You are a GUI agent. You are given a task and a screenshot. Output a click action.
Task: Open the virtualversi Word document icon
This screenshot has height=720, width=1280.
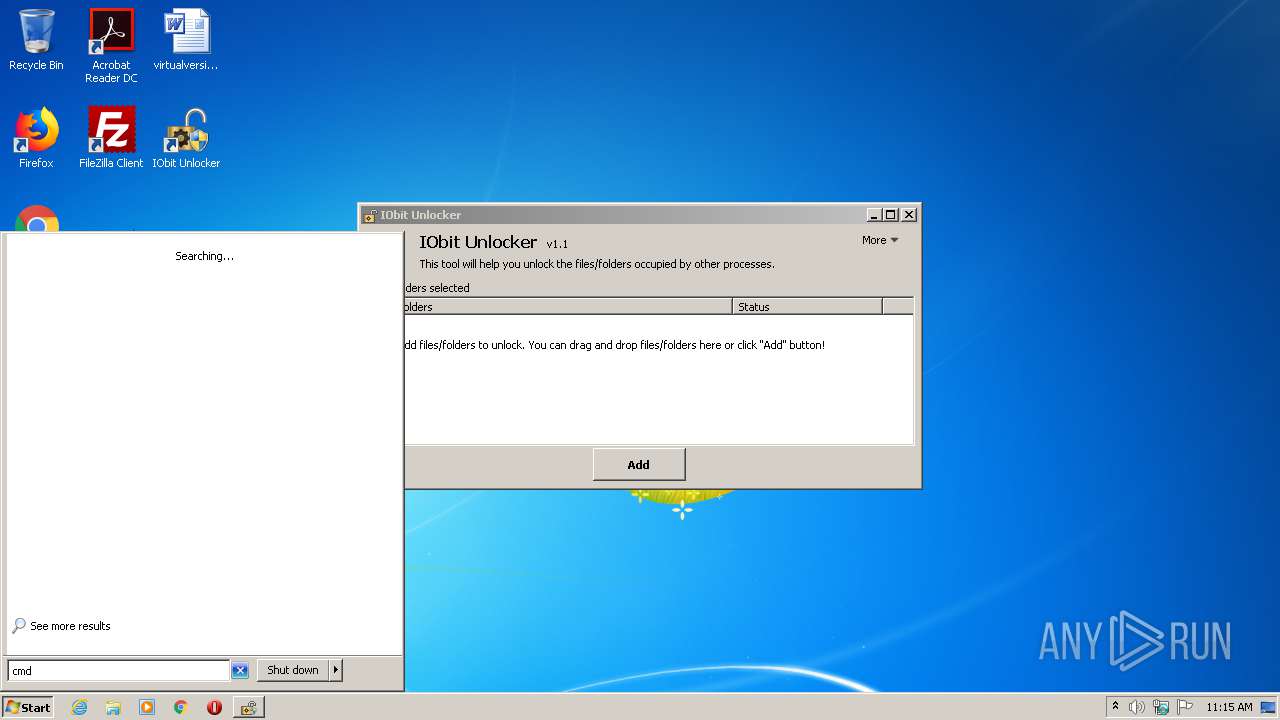coord(186,40)
